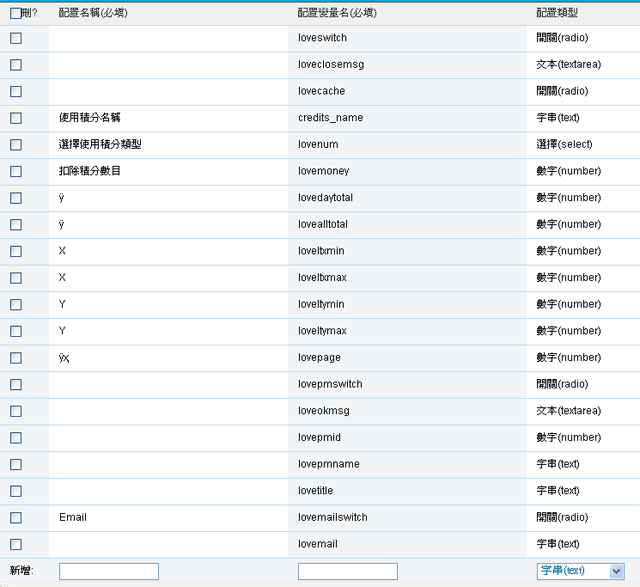Click the 開關(radio) type in loveswitch row
This screenshot has height=587, width=640.
(562, 38)
